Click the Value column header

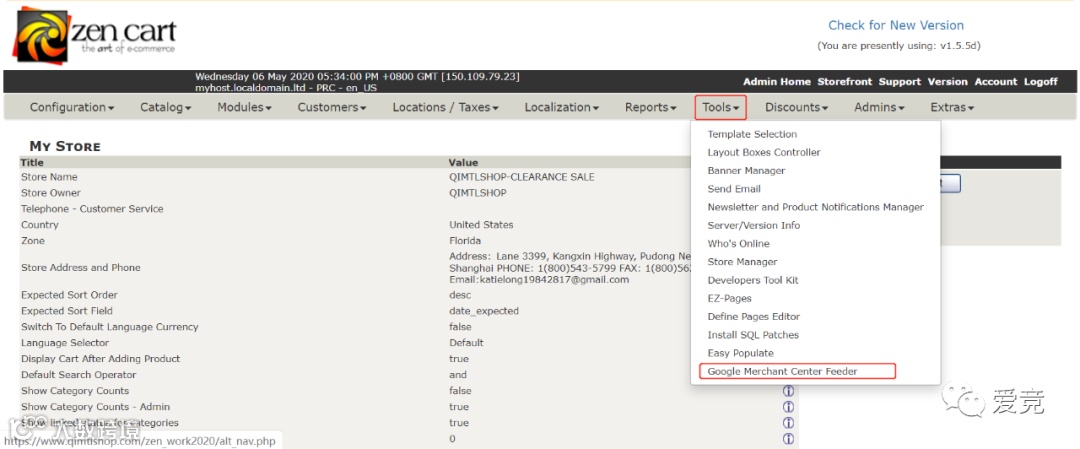[464, 163]
